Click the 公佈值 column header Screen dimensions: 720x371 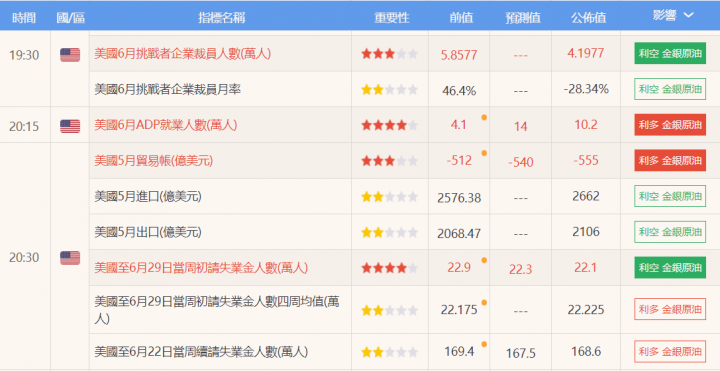[589, 17]
